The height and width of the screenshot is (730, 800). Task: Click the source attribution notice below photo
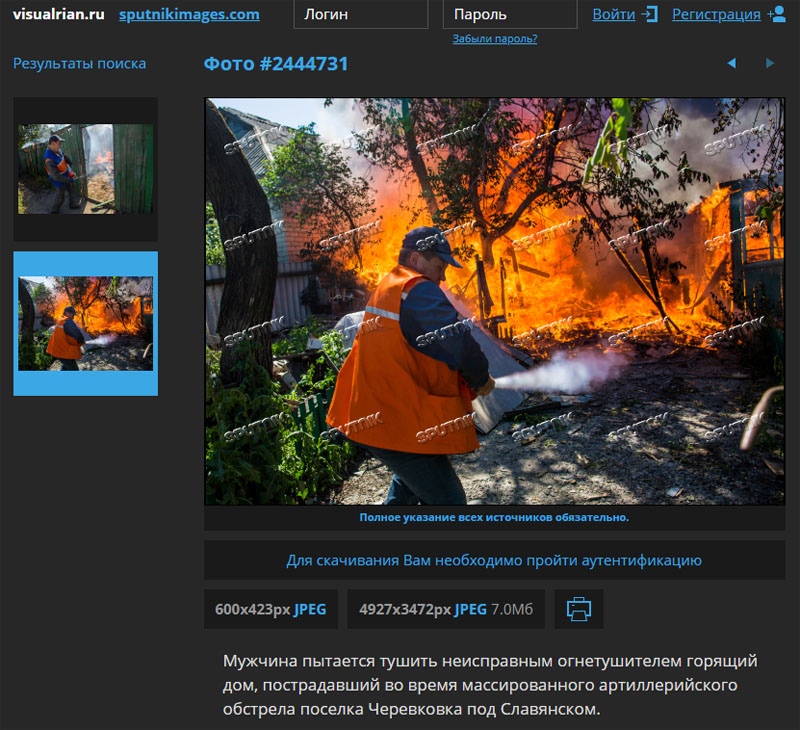click(x=494, y=517)
